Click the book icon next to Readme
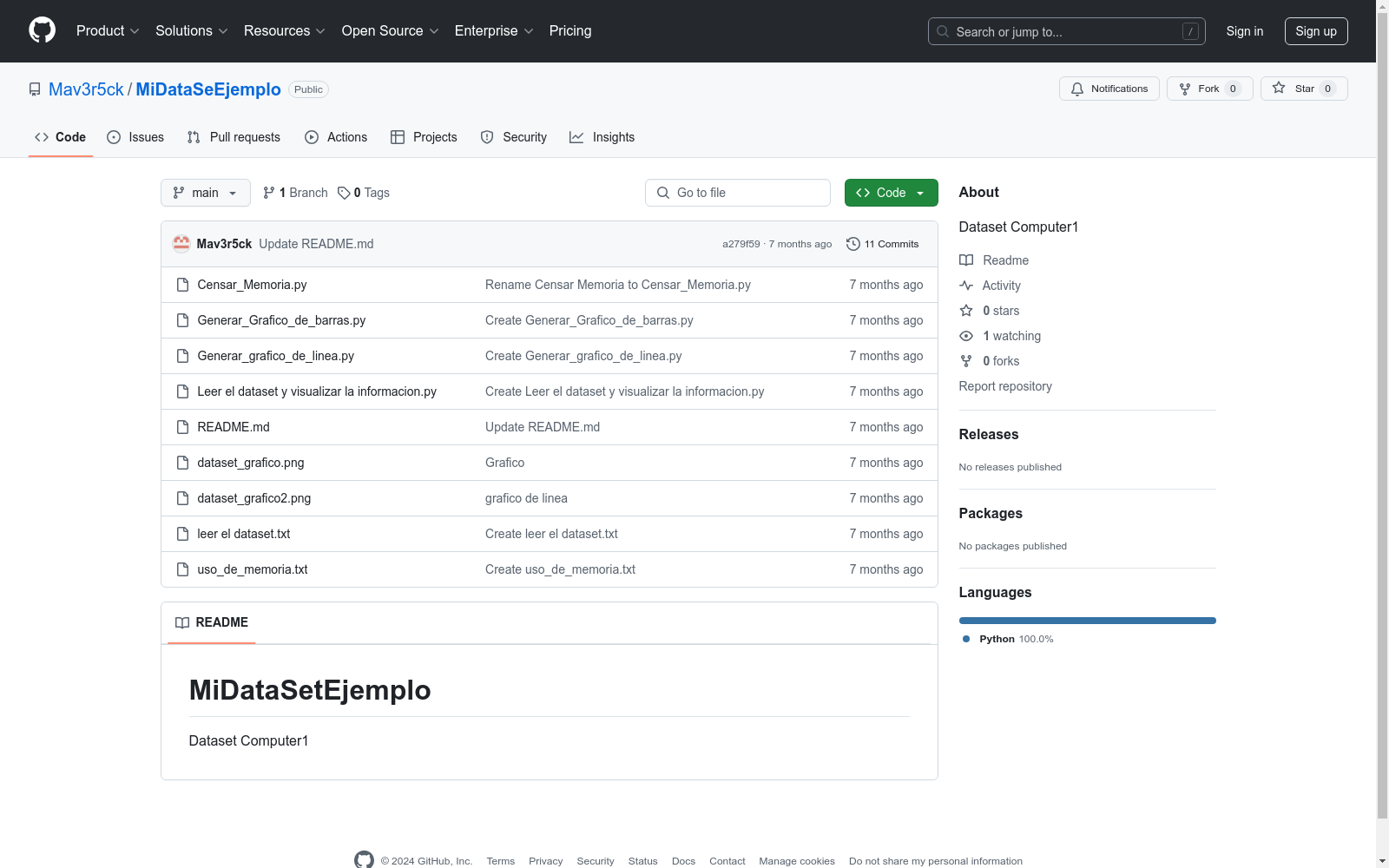This screenshot has width=1389, height=868. (x=966, y=260)
